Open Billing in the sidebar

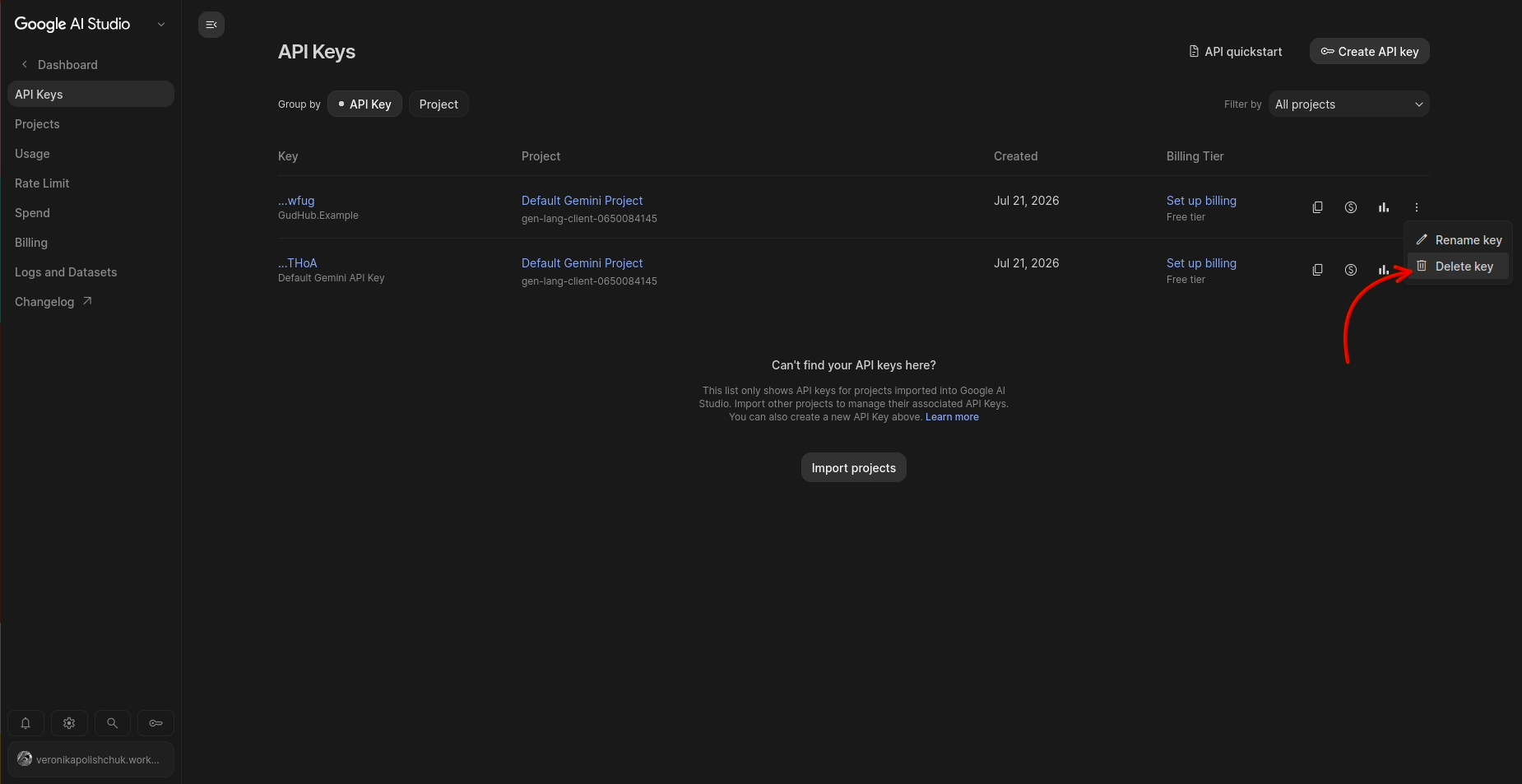pyautogui.click(x=31, y=243)
